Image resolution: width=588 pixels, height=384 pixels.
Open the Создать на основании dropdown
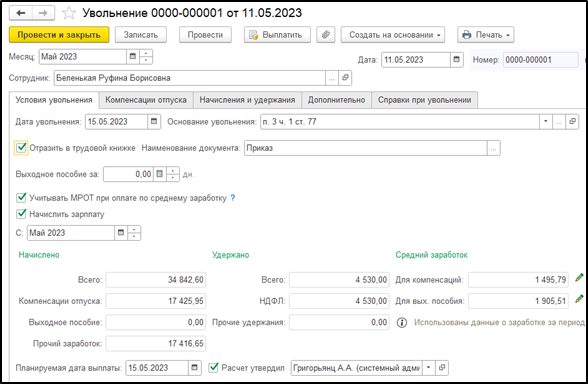pos(393,35)
